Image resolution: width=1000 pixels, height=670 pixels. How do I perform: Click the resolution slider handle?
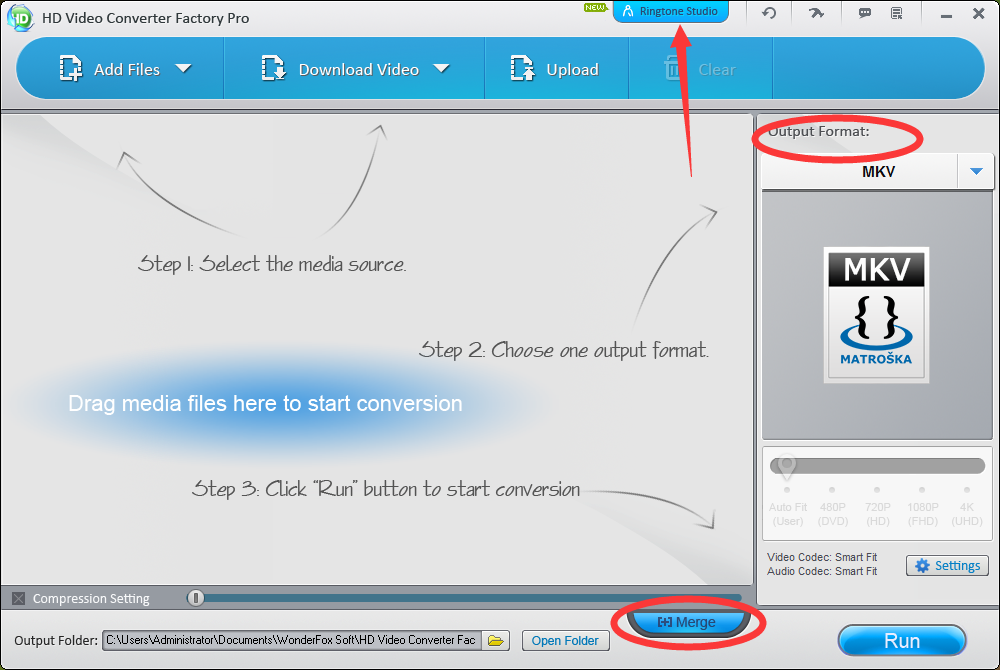point(787,467)
